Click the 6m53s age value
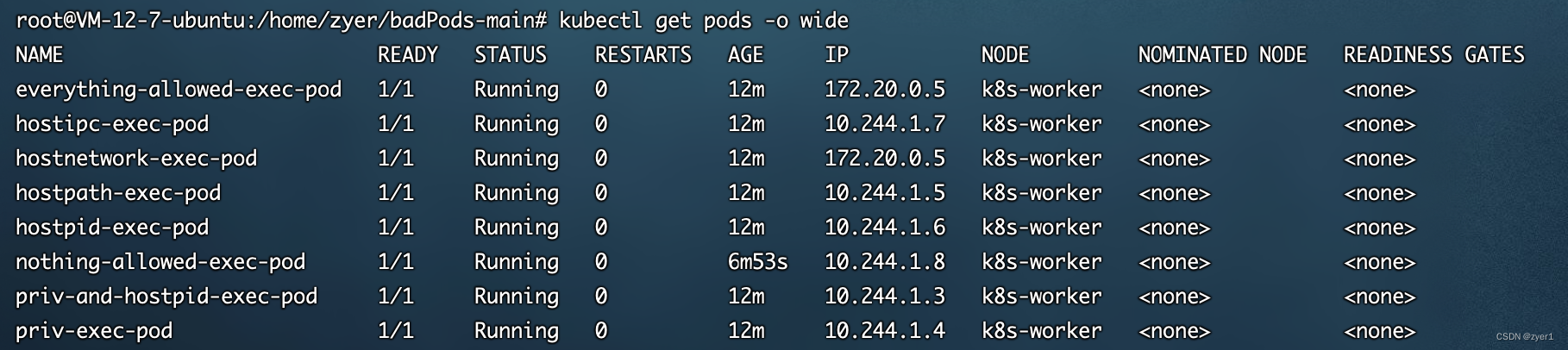 tap(757, 262)
